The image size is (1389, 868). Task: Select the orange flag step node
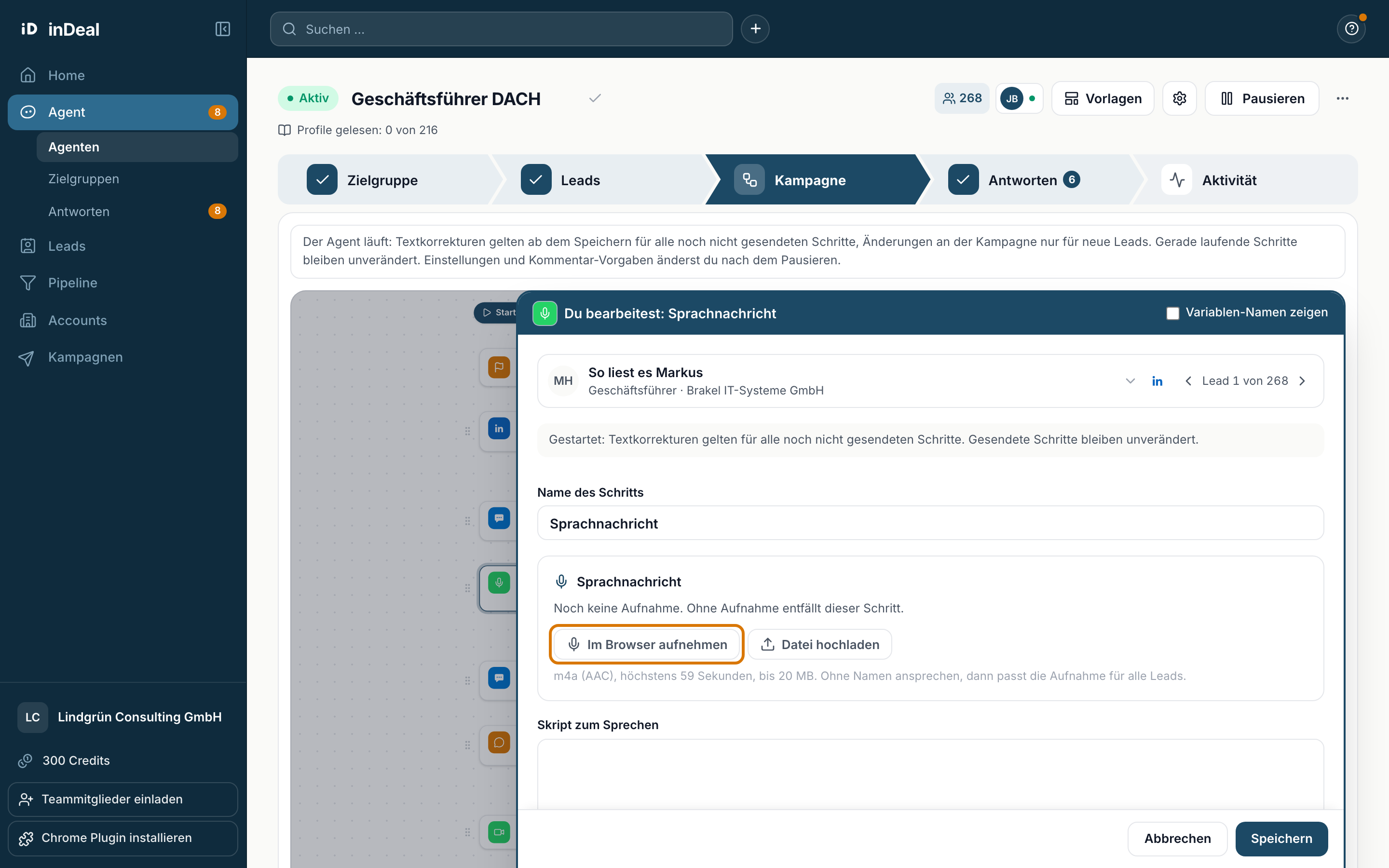499,367
